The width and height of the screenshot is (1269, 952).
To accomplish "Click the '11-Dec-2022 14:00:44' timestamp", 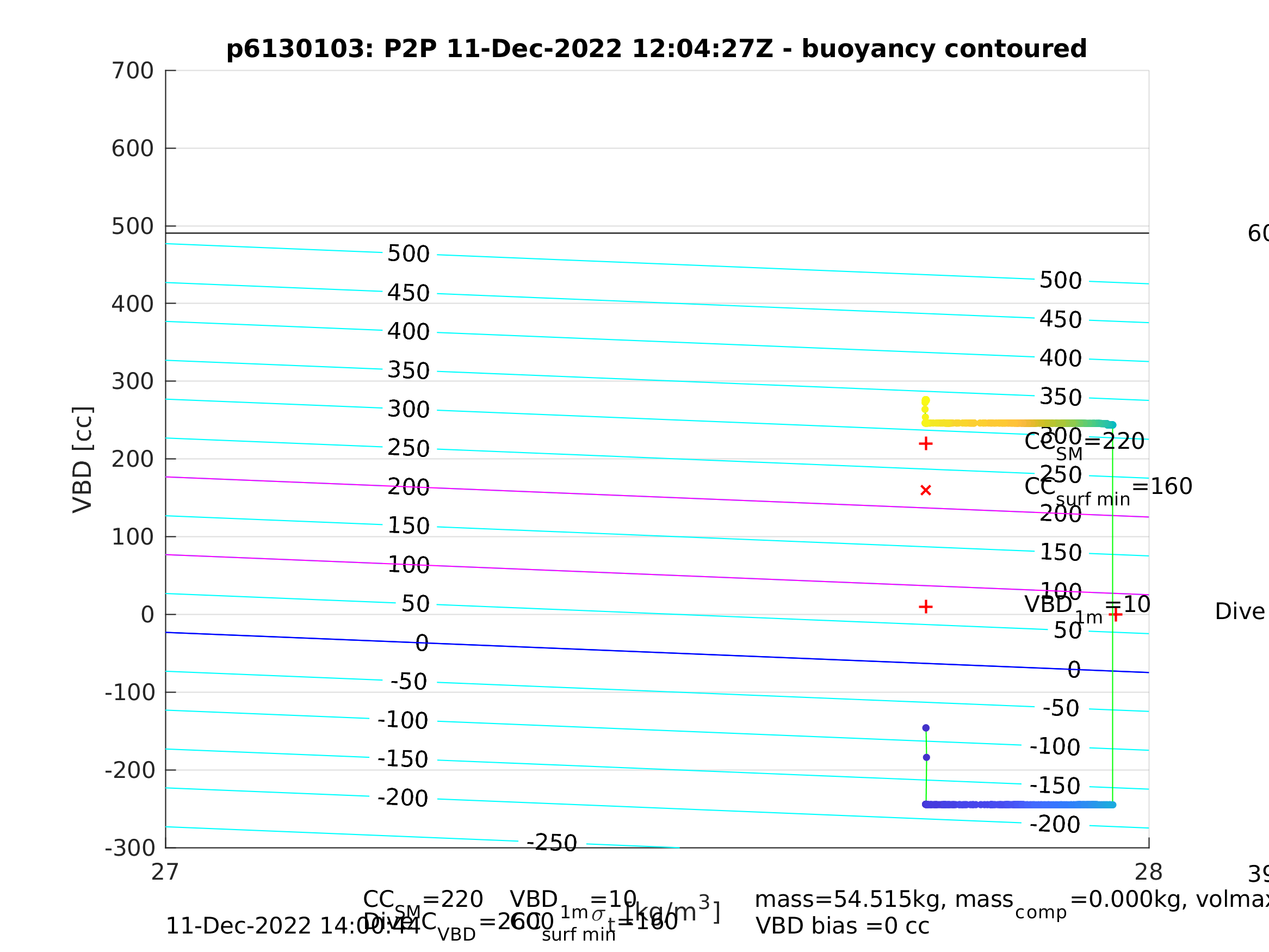I will [293, 926].
